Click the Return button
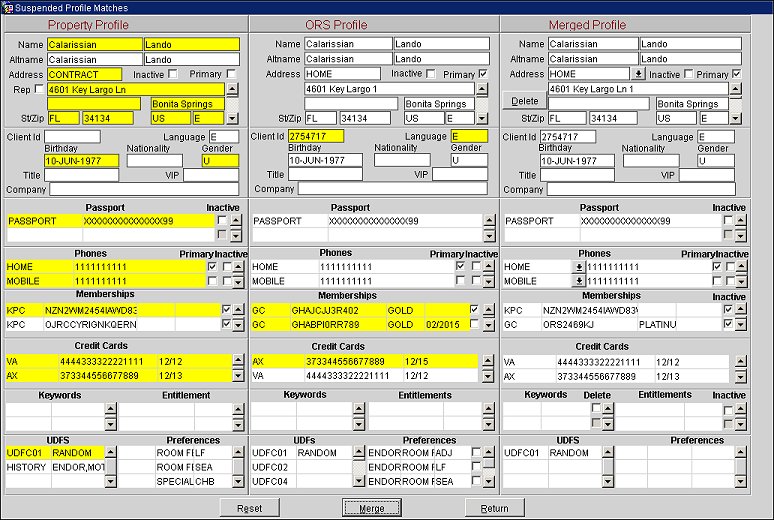Viewport: 774px width, 520px height. tap(494, 508)
